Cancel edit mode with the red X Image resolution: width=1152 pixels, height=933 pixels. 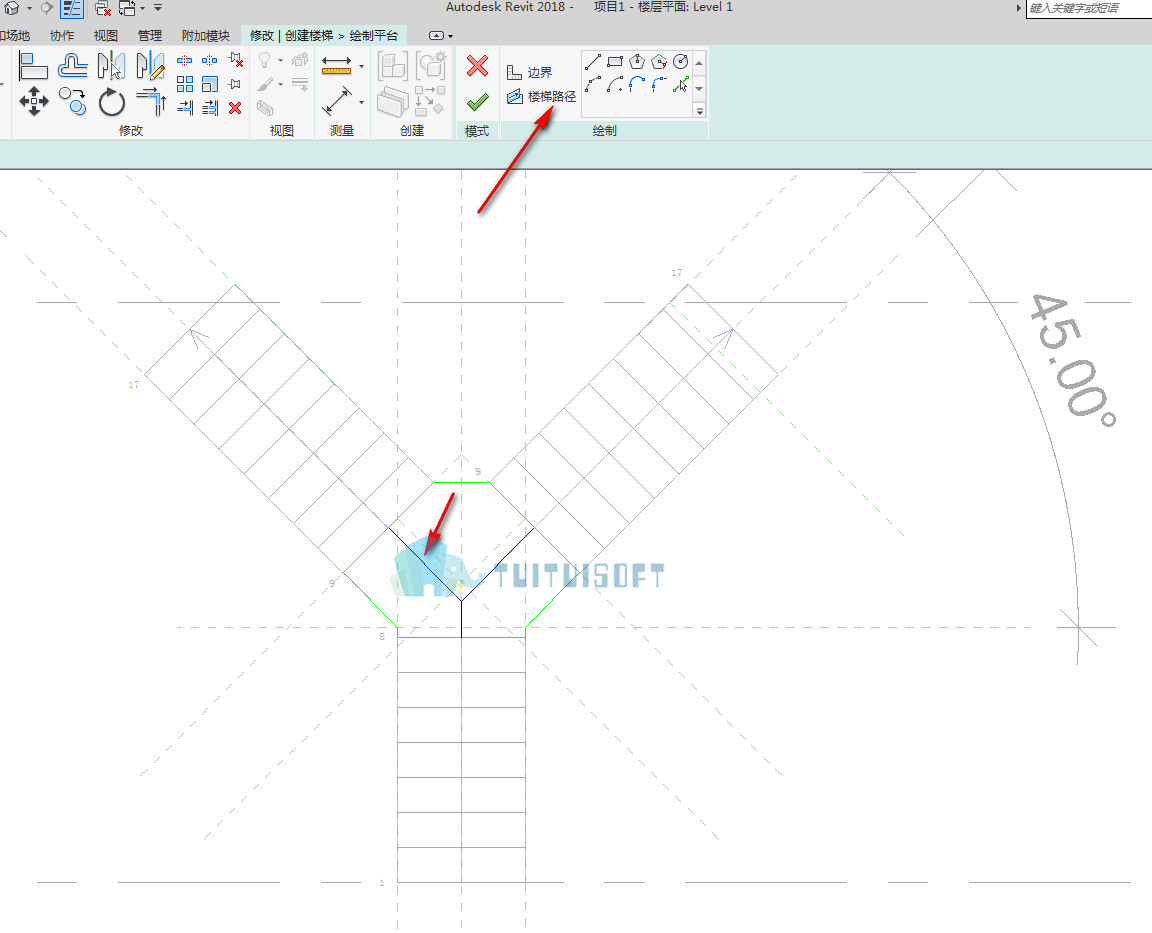pos(478,66)
